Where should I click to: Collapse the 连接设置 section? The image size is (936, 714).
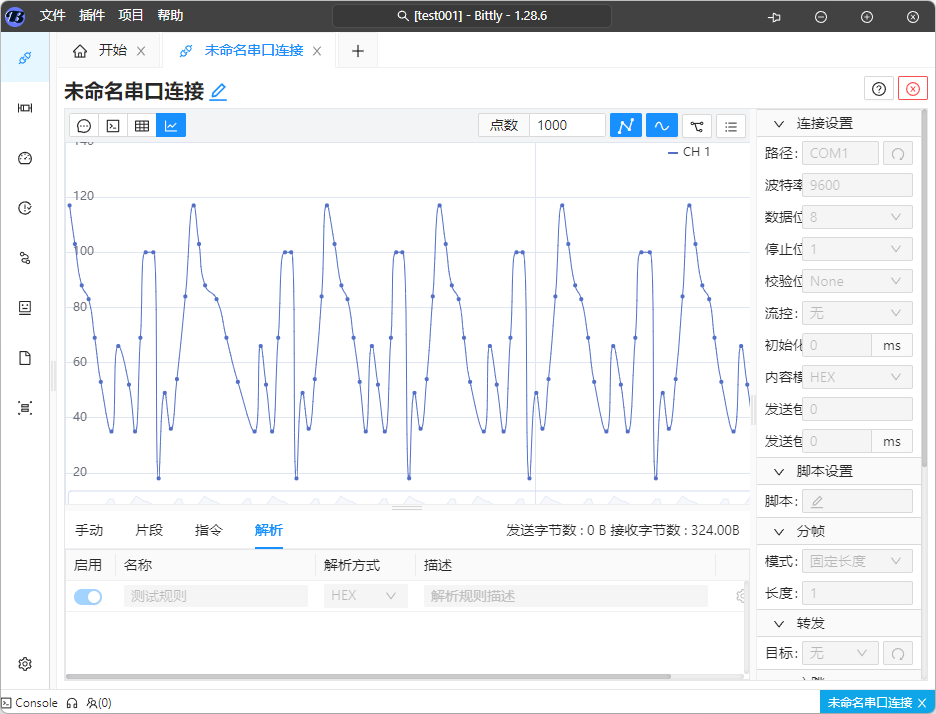pos(778,124)
